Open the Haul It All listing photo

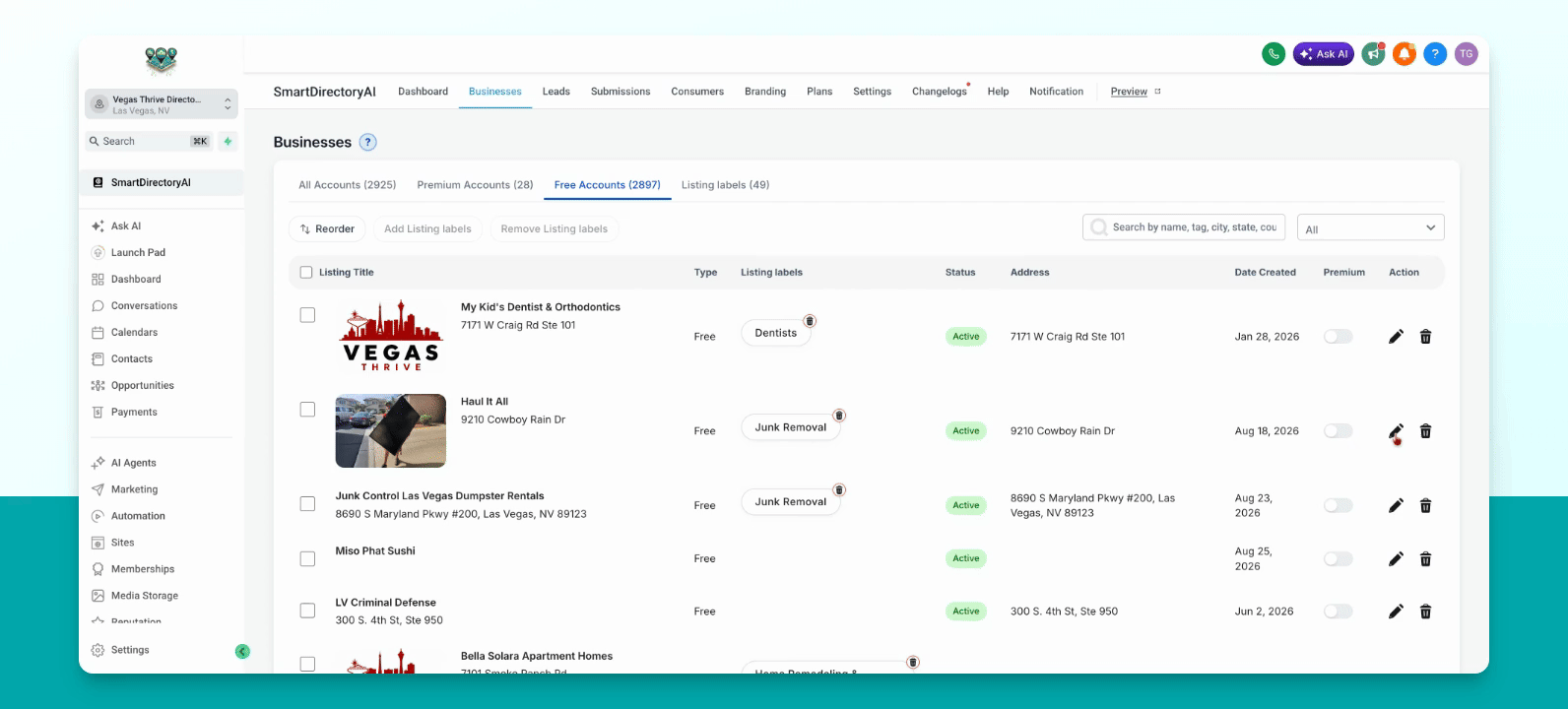pos(391,431)
